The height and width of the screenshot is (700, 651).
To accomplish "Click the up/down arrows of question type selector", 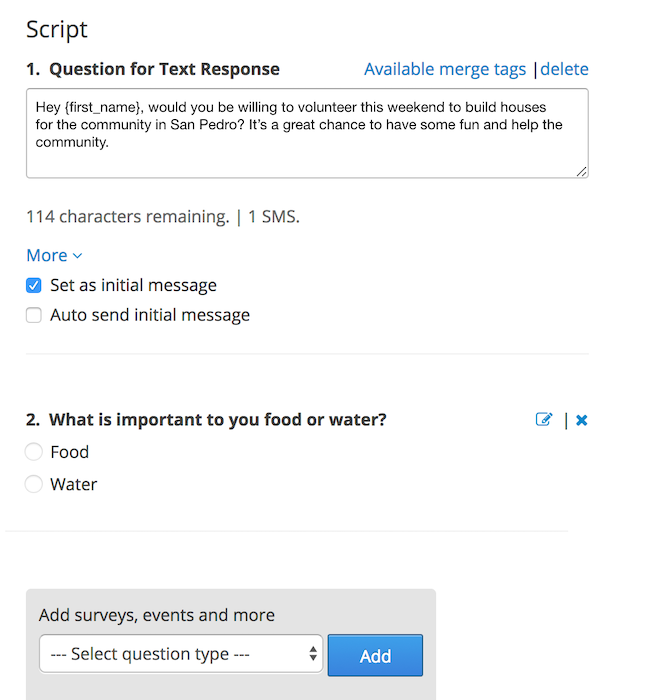I will tap(313, 654).
